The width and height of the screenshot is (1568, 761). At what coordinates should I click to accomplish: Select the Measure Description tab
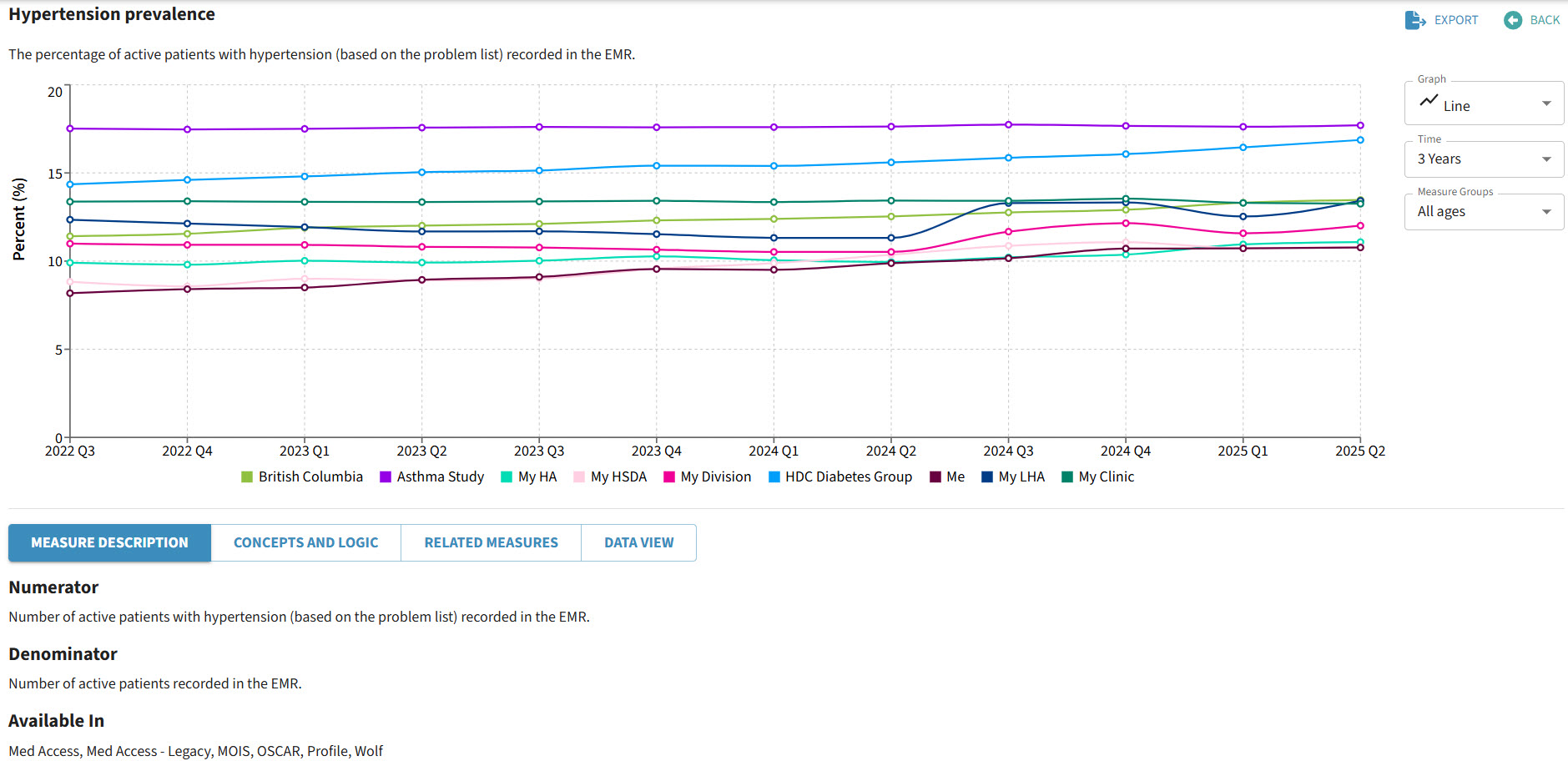point(109,542)
